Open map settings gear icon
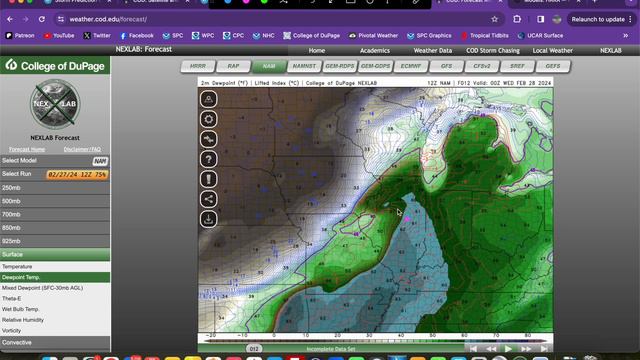Image resolution: width=640 pixels, height=360 pixels. tap(209, 119)
